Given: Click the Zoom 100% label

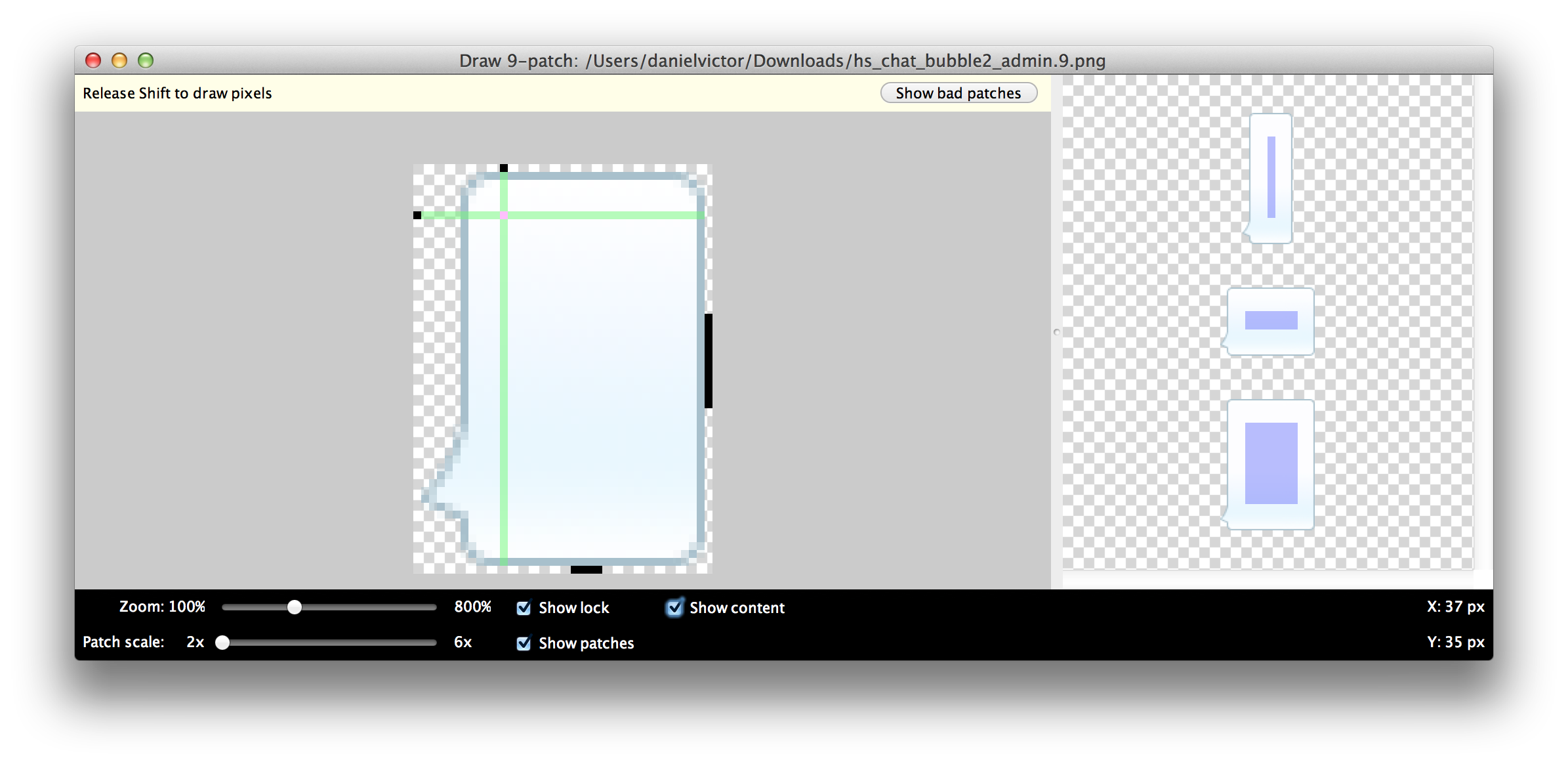Looking at the screenshot, I should 162,606.
